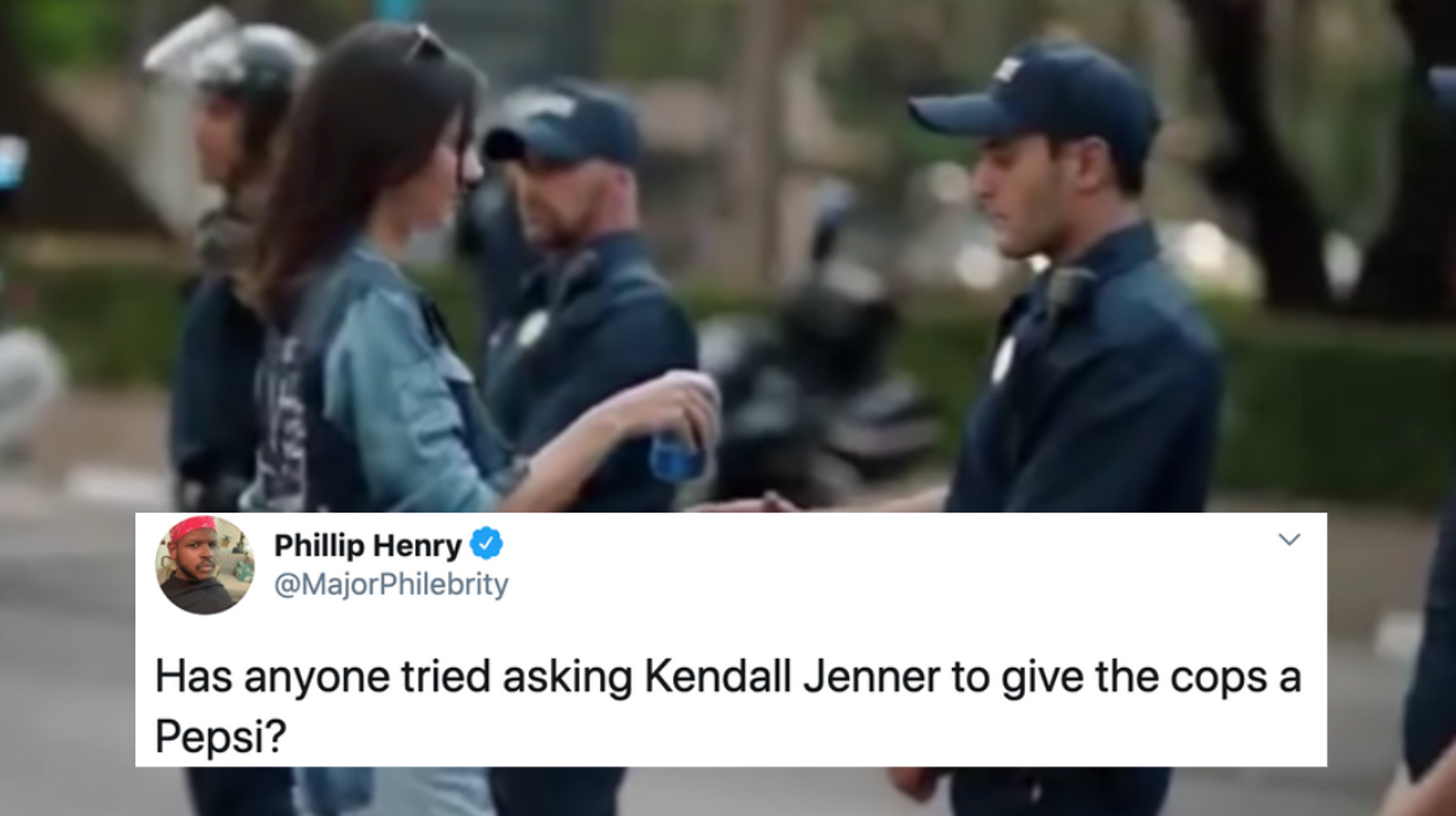This screenshot has height=816, width=1456.
Task: Open the Phillip Henry display name link
Action: (368, 545)
